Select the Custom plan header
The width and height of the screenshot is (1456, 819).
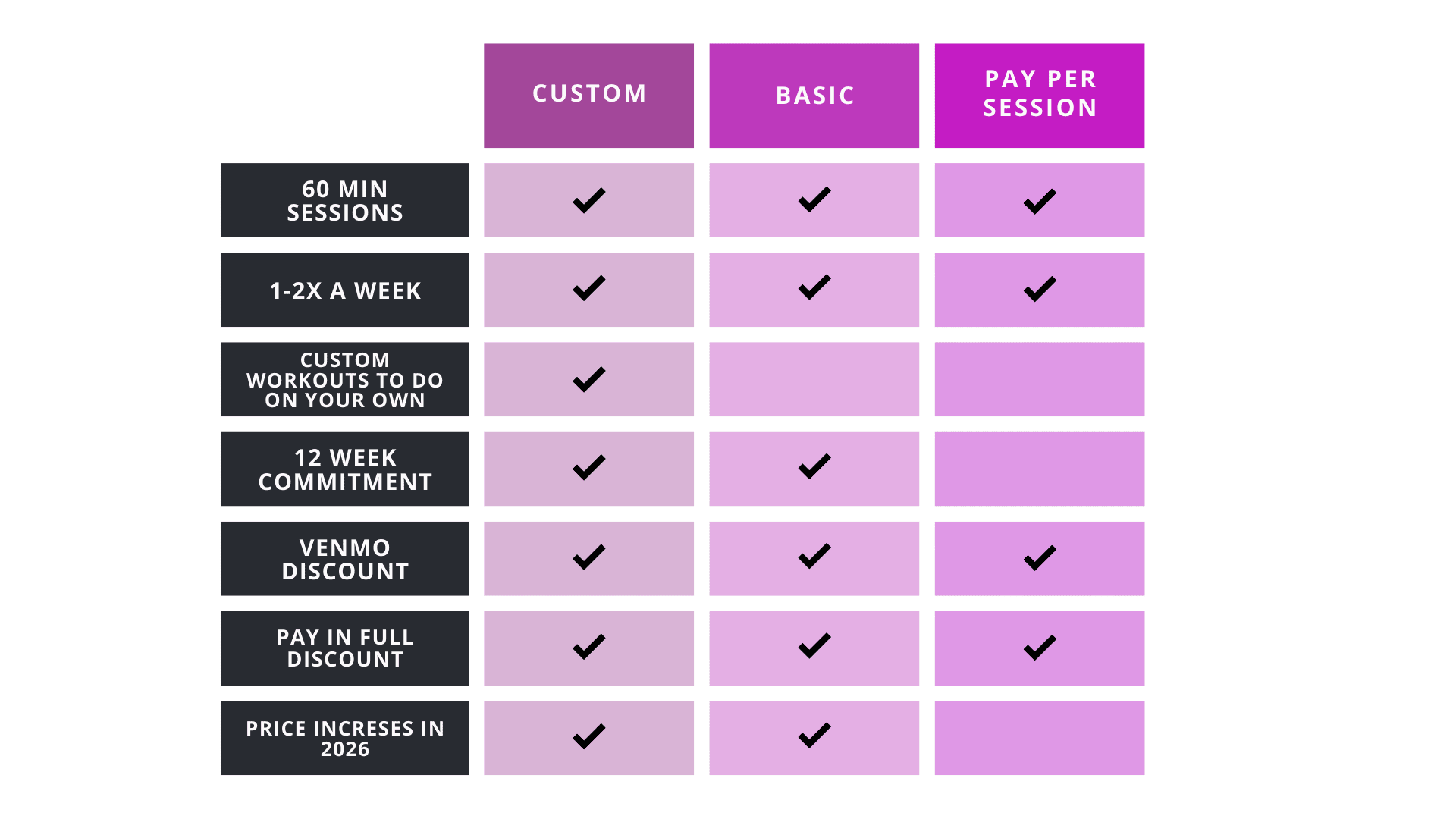pos(588,95)
